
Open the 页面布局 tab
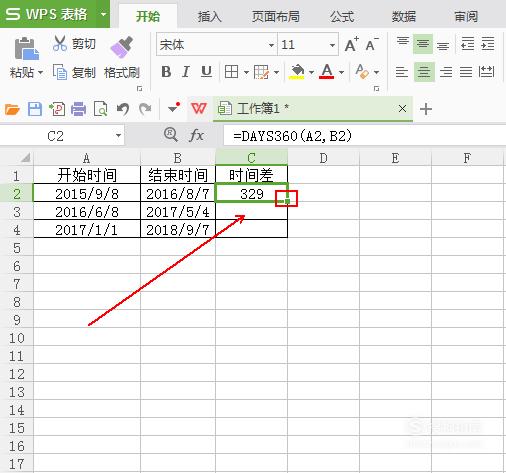click(x=275, y=16)
